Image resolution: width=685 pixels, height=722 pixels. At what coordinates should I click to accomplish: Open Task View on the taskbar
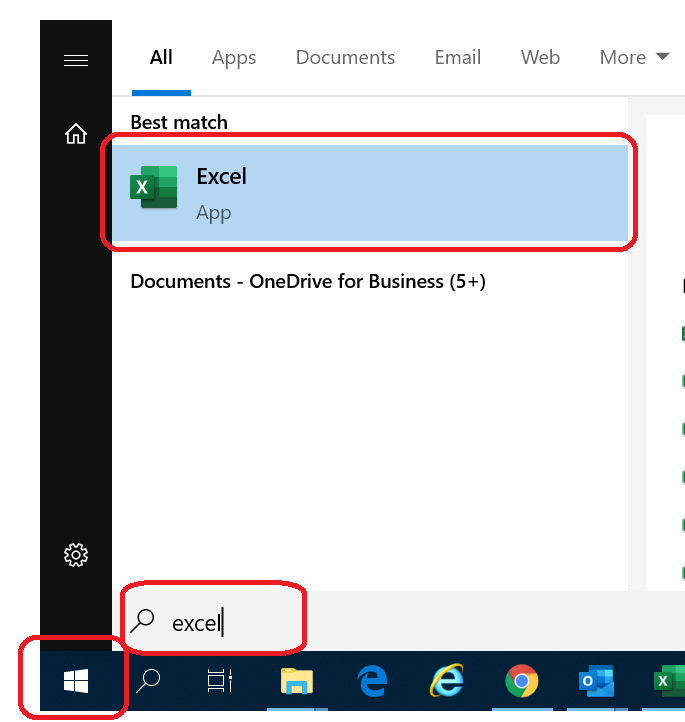pos(219,681)
